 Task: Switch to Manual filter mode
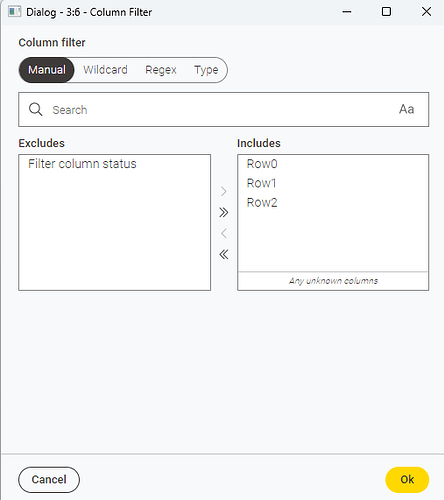pyautogui.click(x=47, y=70)
